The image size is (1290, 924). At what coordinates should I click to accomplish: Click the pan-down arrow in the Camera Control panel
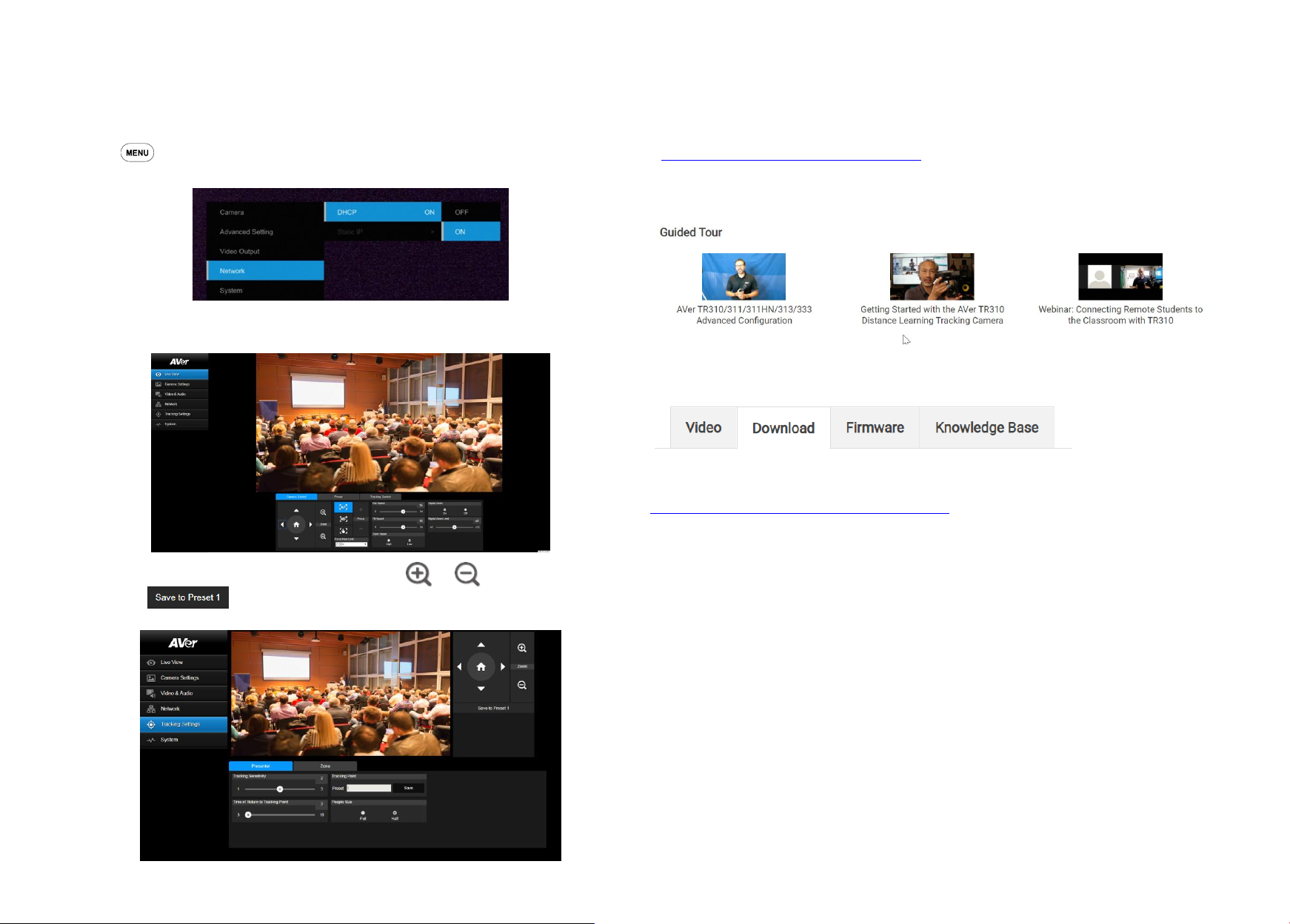point(296,538)
